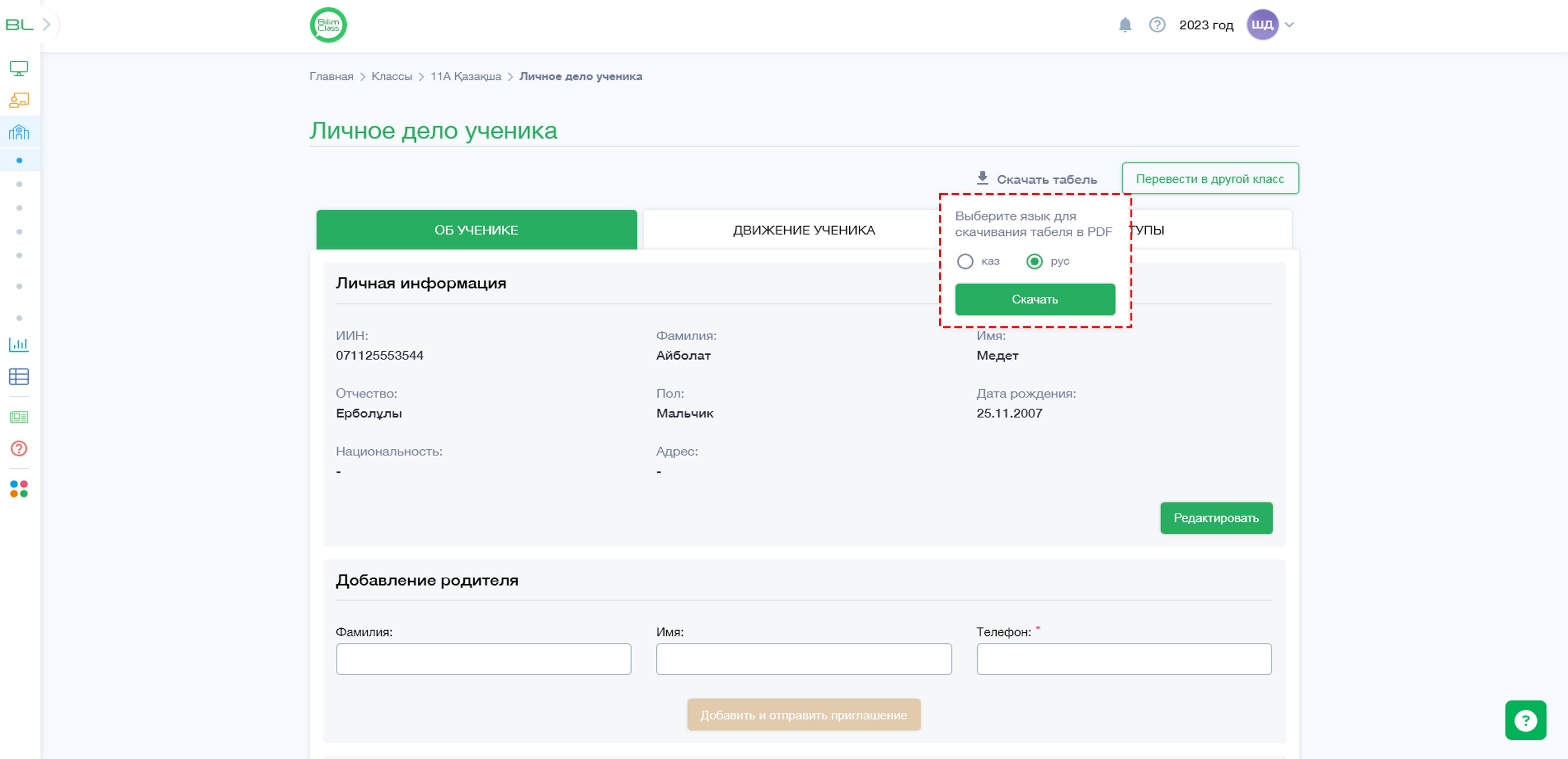This screenshot has height=759, width=1568.
Task: Open the notifications bell icon
Action: tap(1125, 25)
